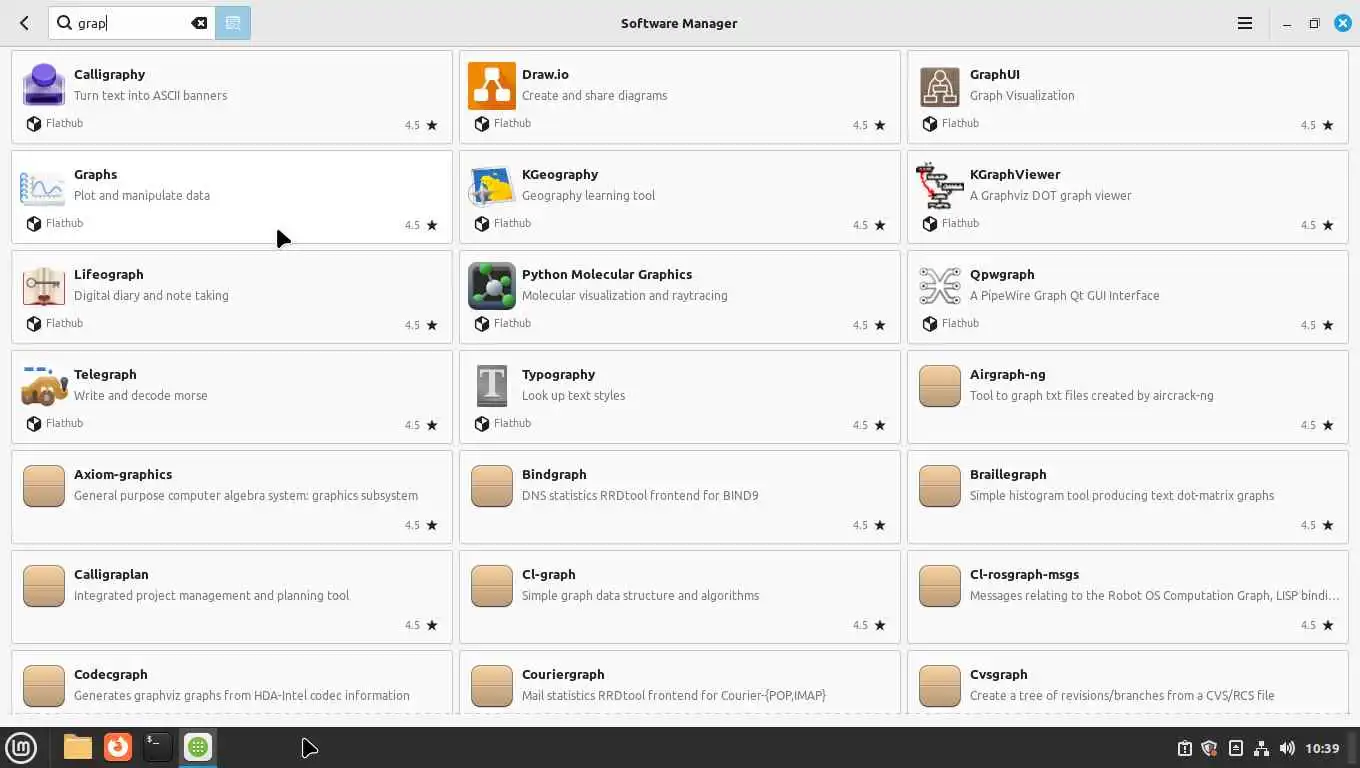Click the 4.5 star rating on Draw.io
Viewport: 1360px width, 768px height.
click(869, 125)
